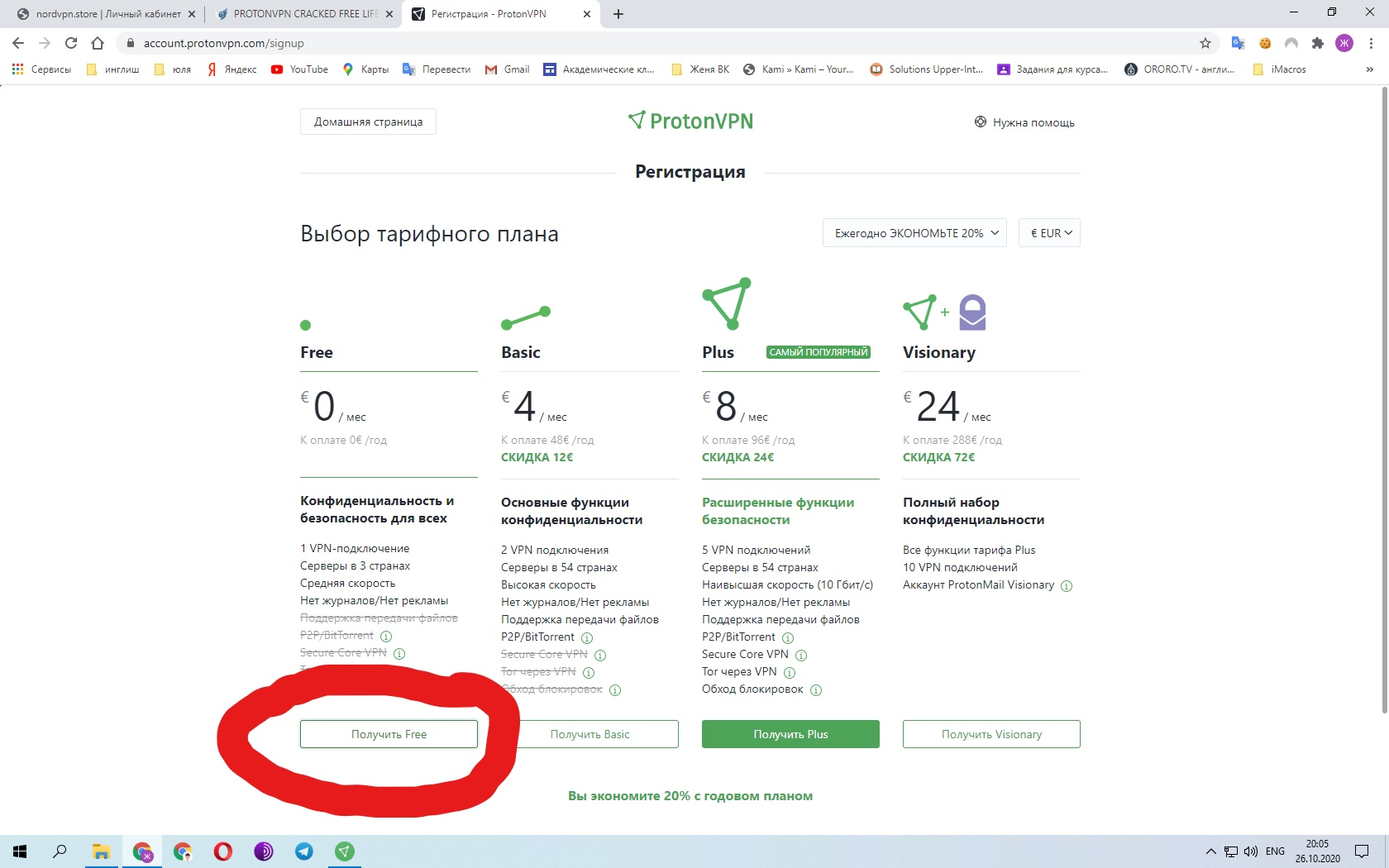Screen dimensions: 1389x868
Task: Open the Академические кл... bookmark
Action: (x=599, y=69)
